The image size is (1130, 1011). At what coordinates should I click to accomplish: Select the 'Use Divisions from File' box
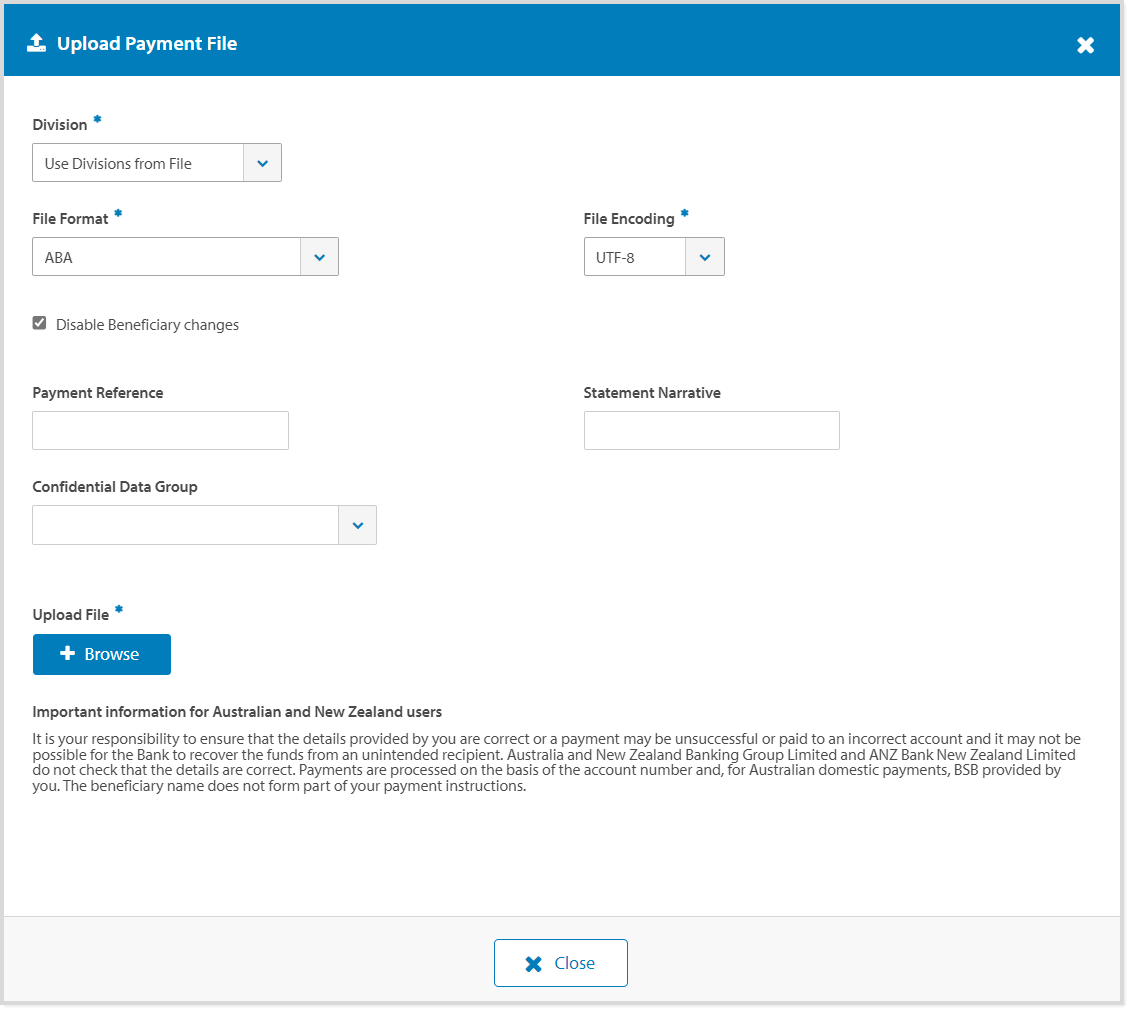click(138, 163)
